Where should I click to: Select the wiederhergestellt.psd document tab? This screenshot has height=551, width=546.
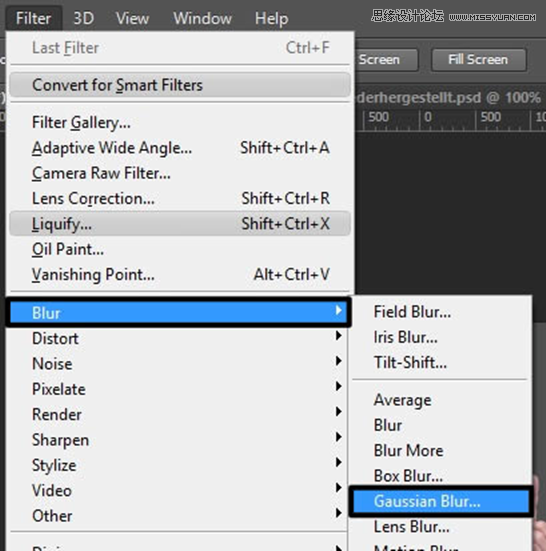[448, 97]
